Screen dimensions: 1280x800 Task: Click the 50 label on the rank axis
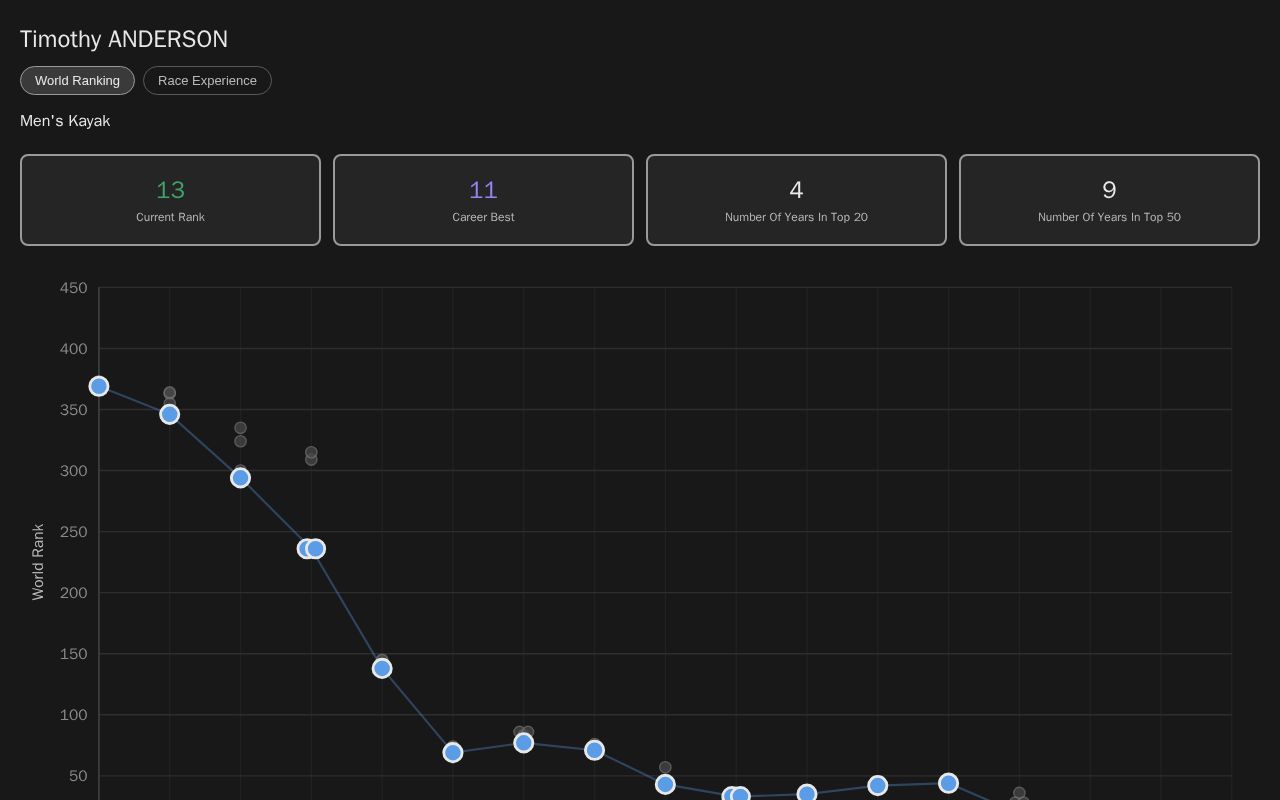tap(78, 776)
